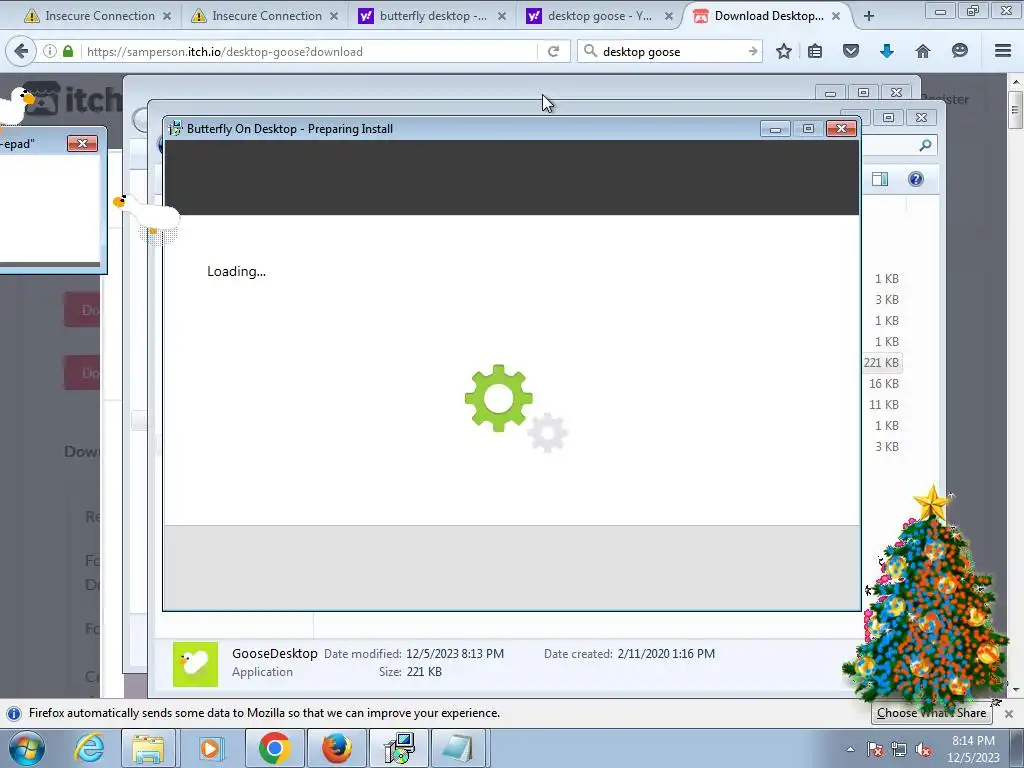Show hidden system tray icons

point(850,749)
